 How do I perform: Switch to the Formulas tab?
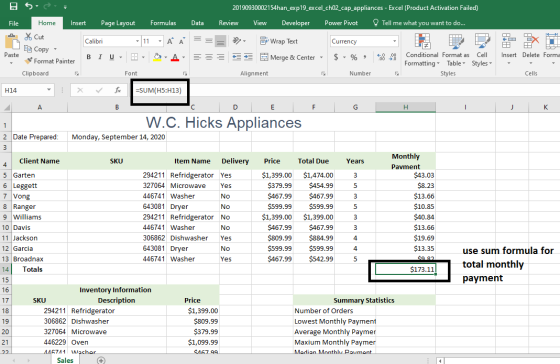click(163, 23)
